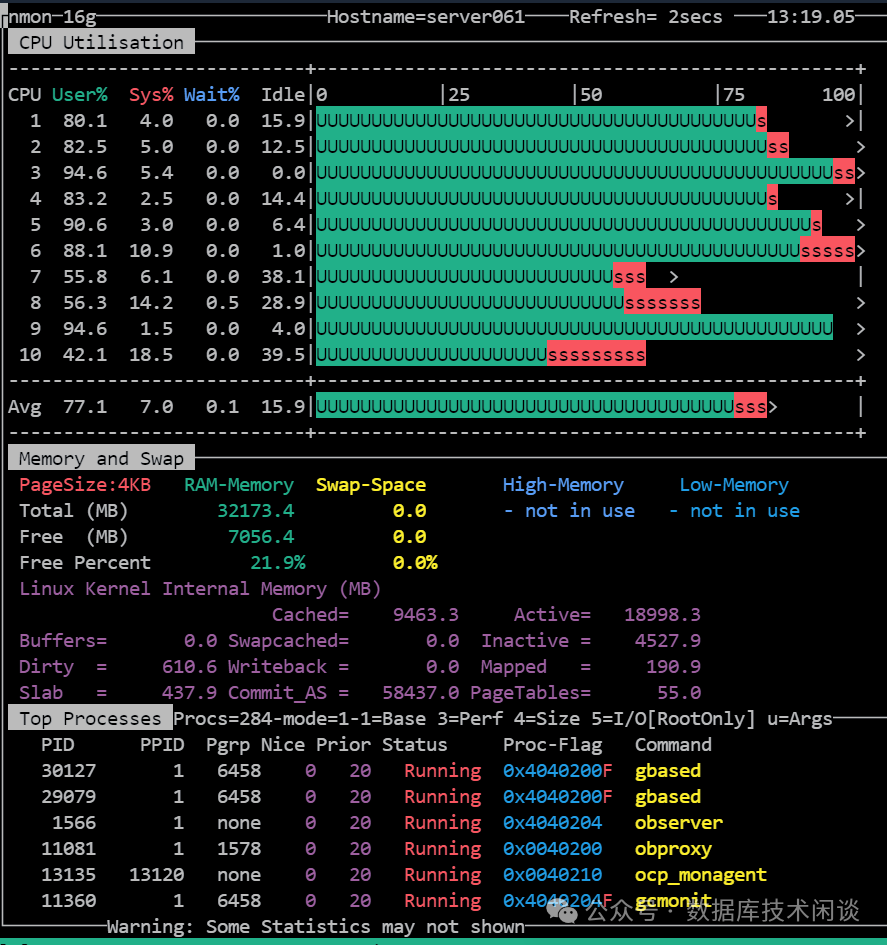Click the Dirty value 610.6

pos(189,667)
